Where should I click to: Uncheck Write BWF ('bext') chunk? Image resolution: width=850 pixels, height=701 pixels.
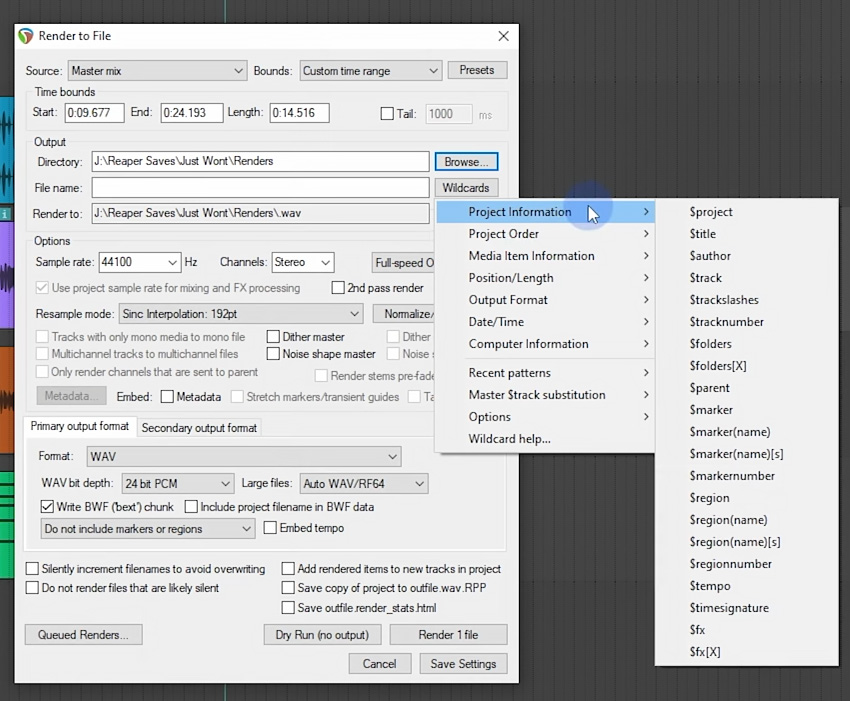pos(45,507)
